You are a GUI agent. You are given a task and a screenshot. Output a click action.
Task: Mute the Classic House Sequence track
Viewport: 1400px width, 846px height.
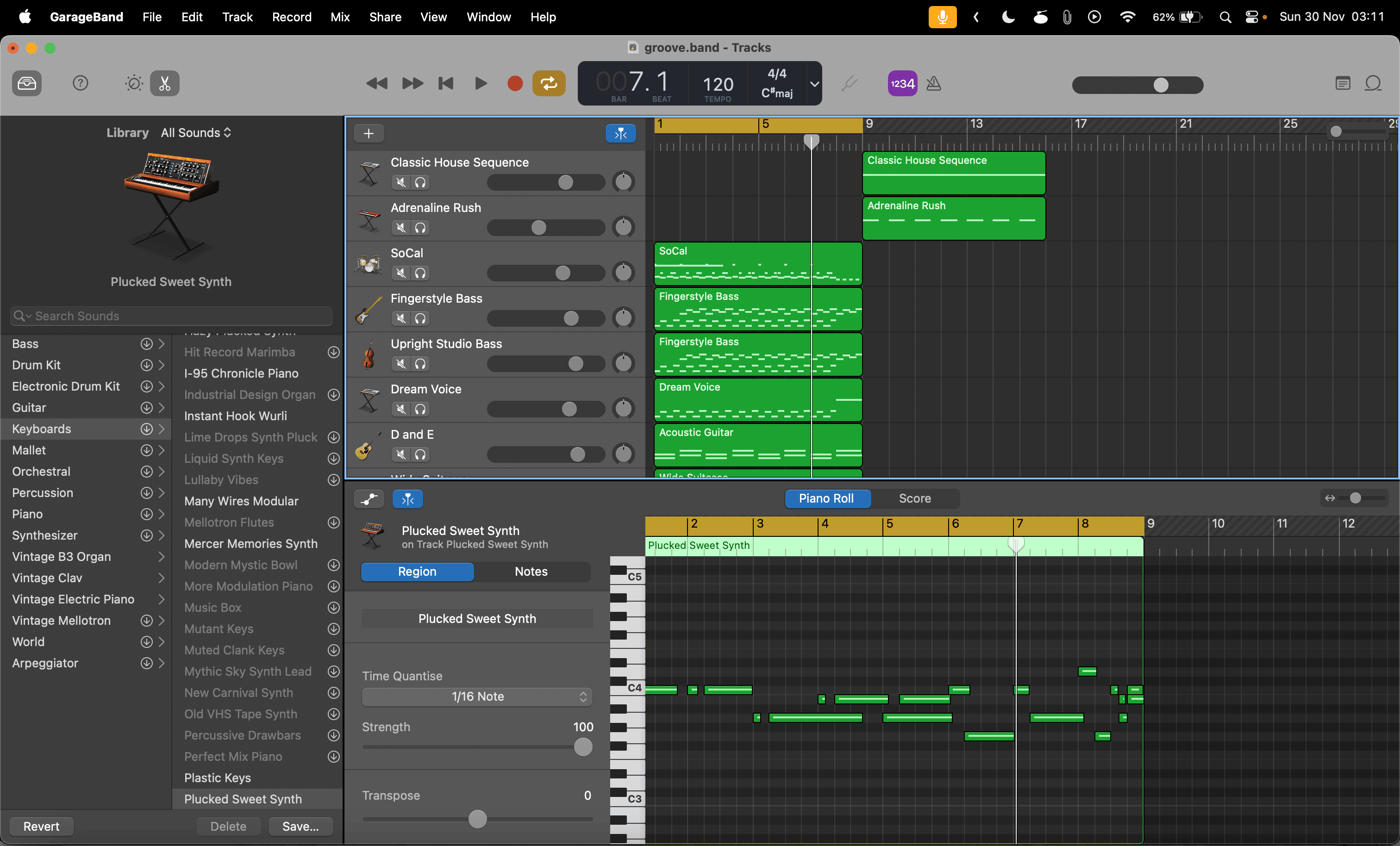coord(401,182)
